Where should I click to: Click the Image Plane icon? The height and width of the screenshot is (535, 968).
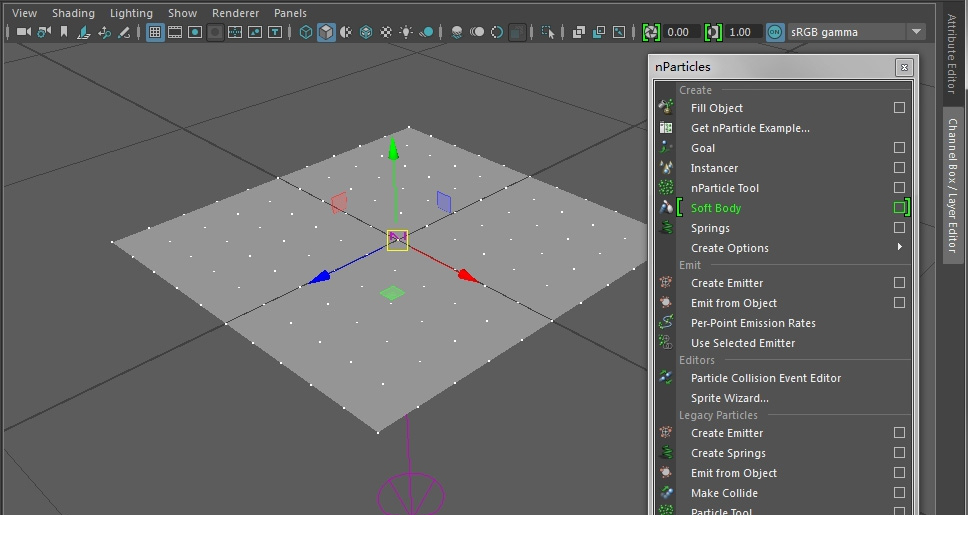[83, 32]
